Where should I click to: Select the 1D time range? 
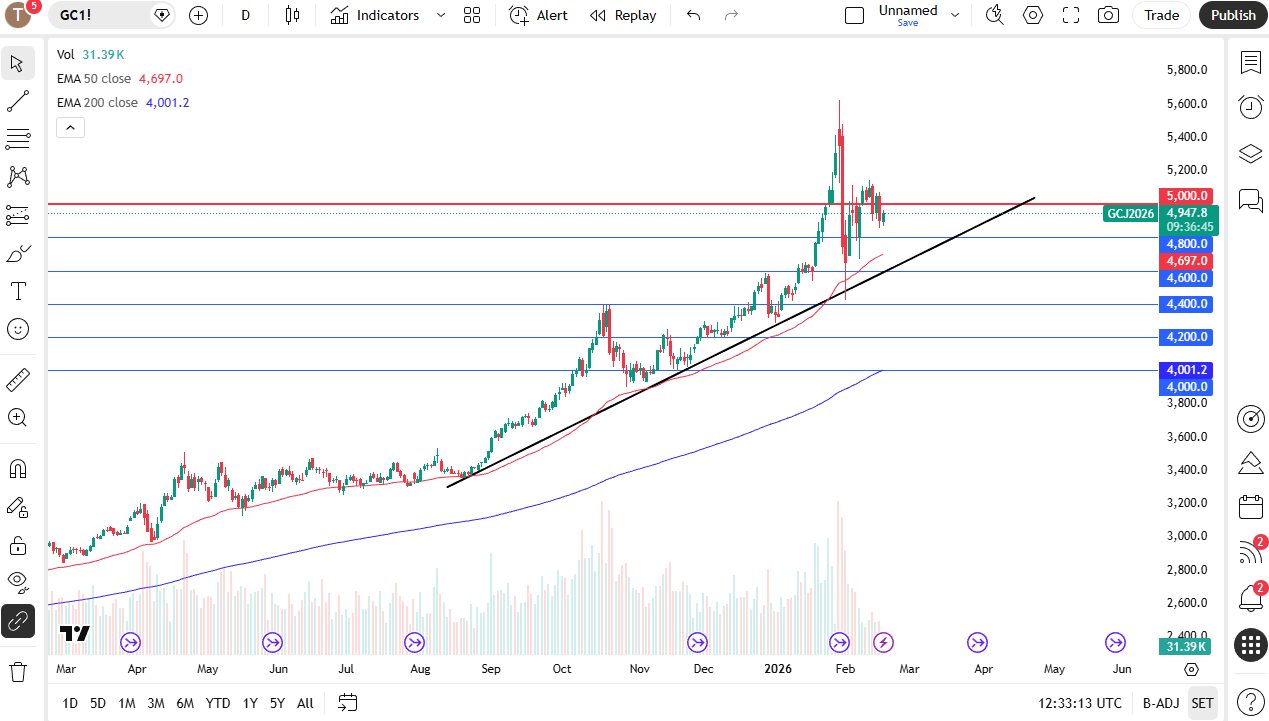[70, 703]
